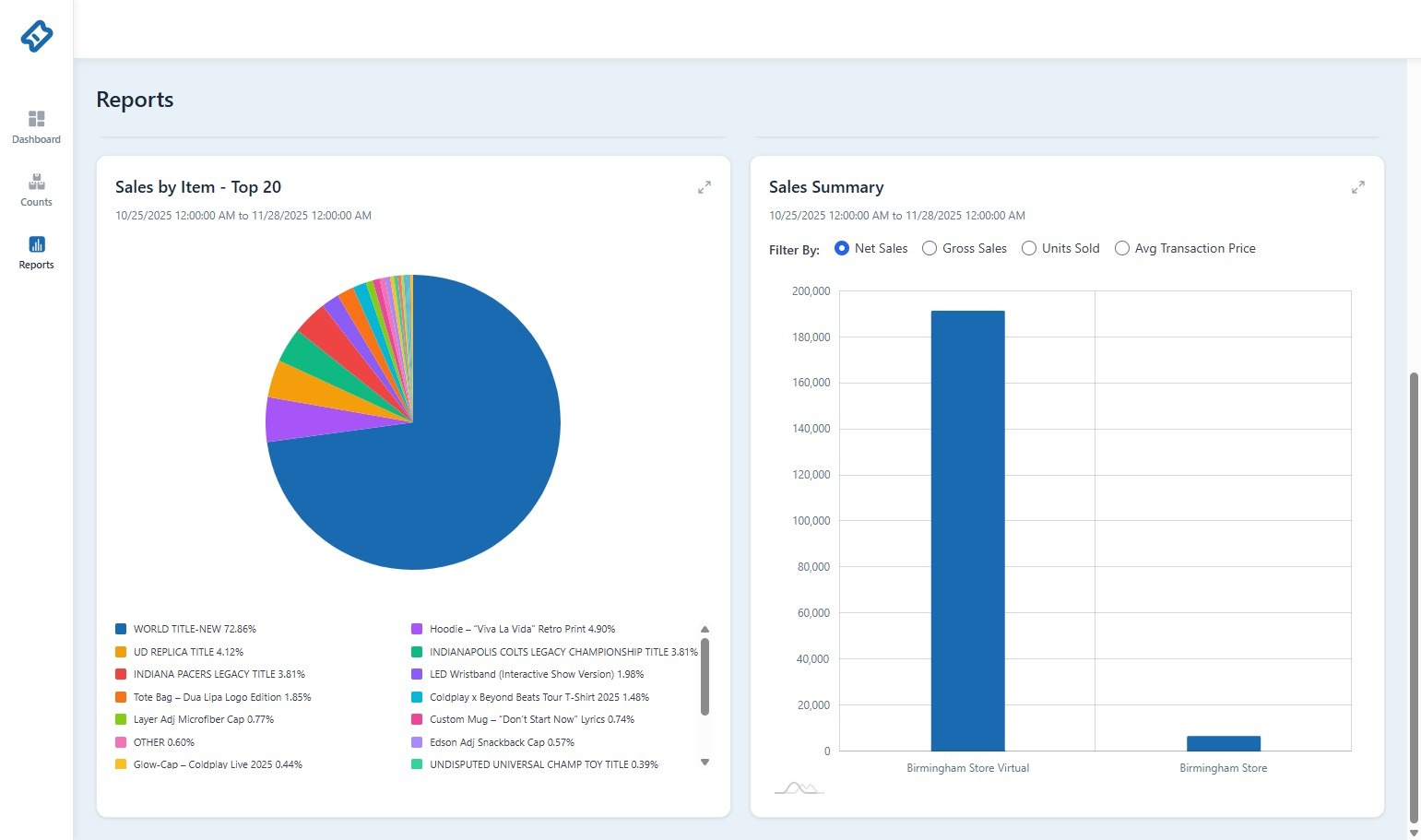Click the Sales Summary date range text
Screen dimensions: 1421x840
[897, 216]
